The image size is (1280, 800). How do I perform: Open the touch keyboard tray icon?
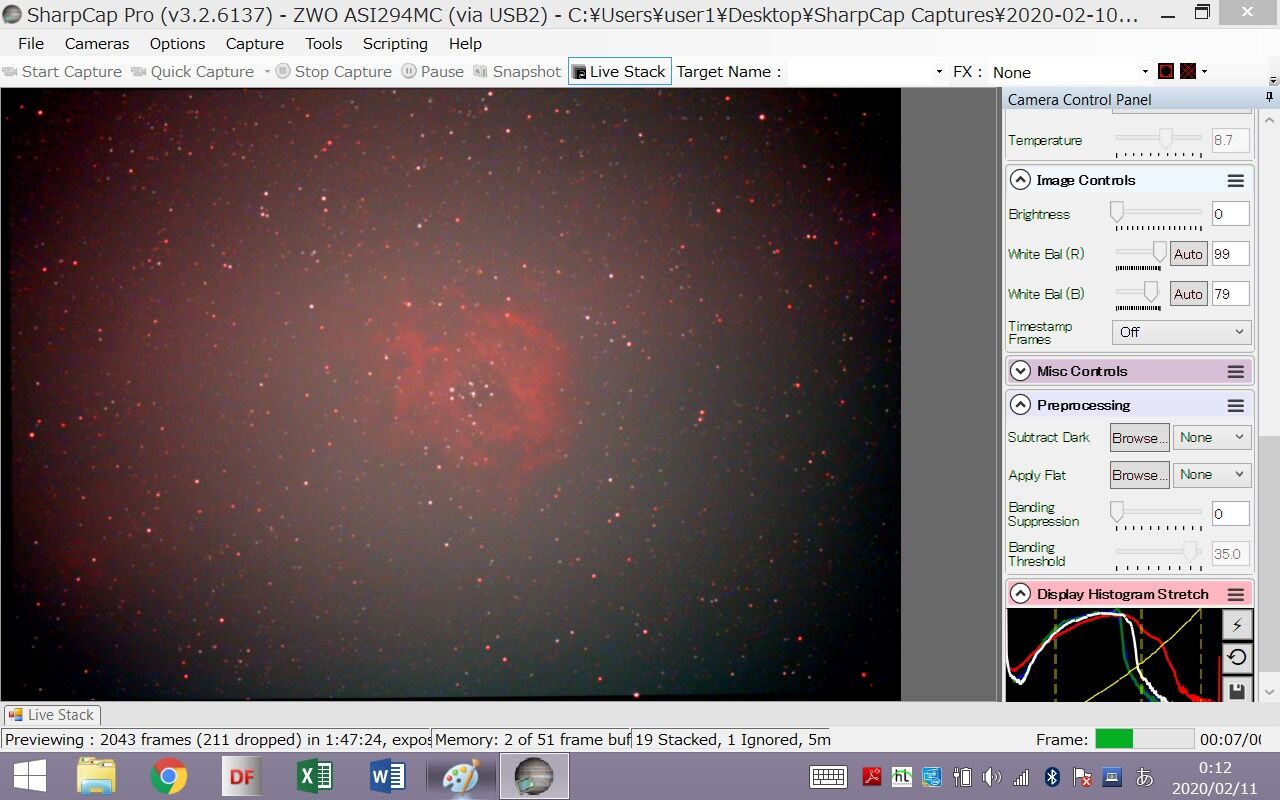click(x=829, y=777)
